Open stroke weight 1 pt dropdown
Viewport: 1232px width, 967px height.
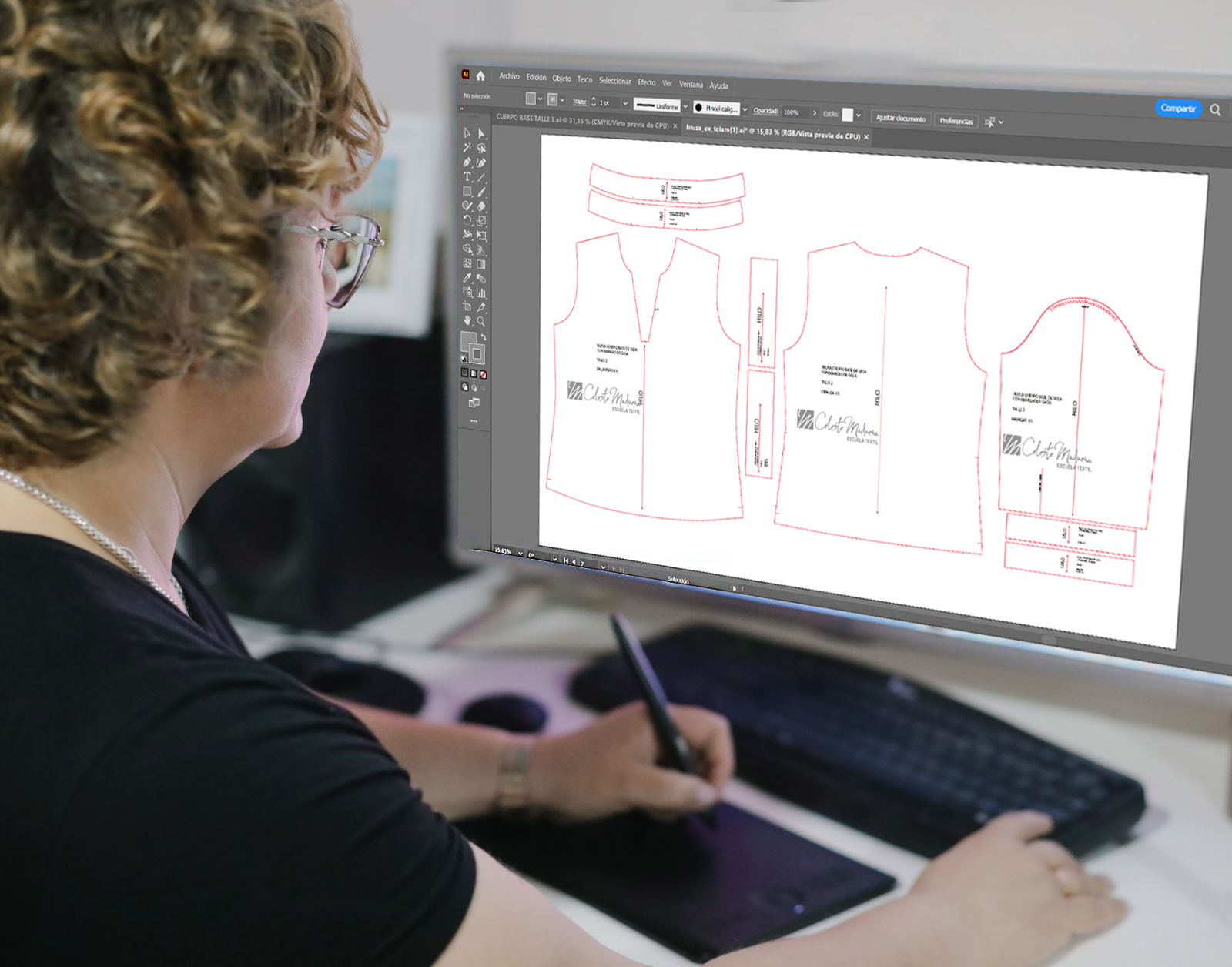pyautogui.click(x=625, y=103)
